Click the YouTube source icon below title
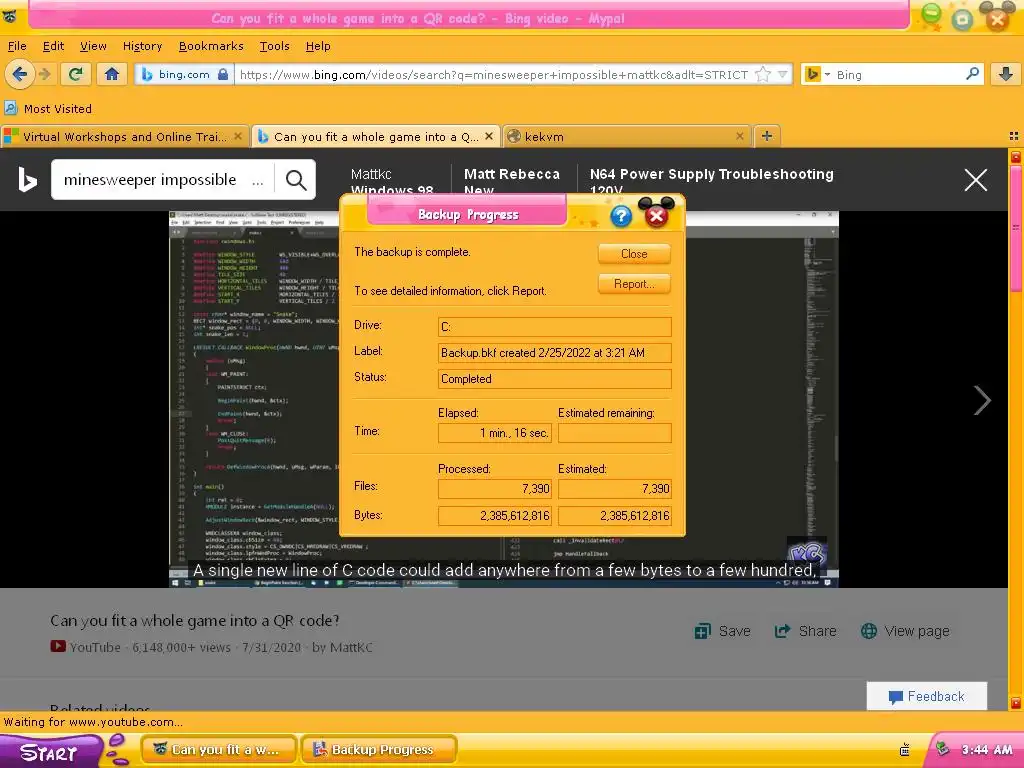The image size is (1024, 768). 57,647
